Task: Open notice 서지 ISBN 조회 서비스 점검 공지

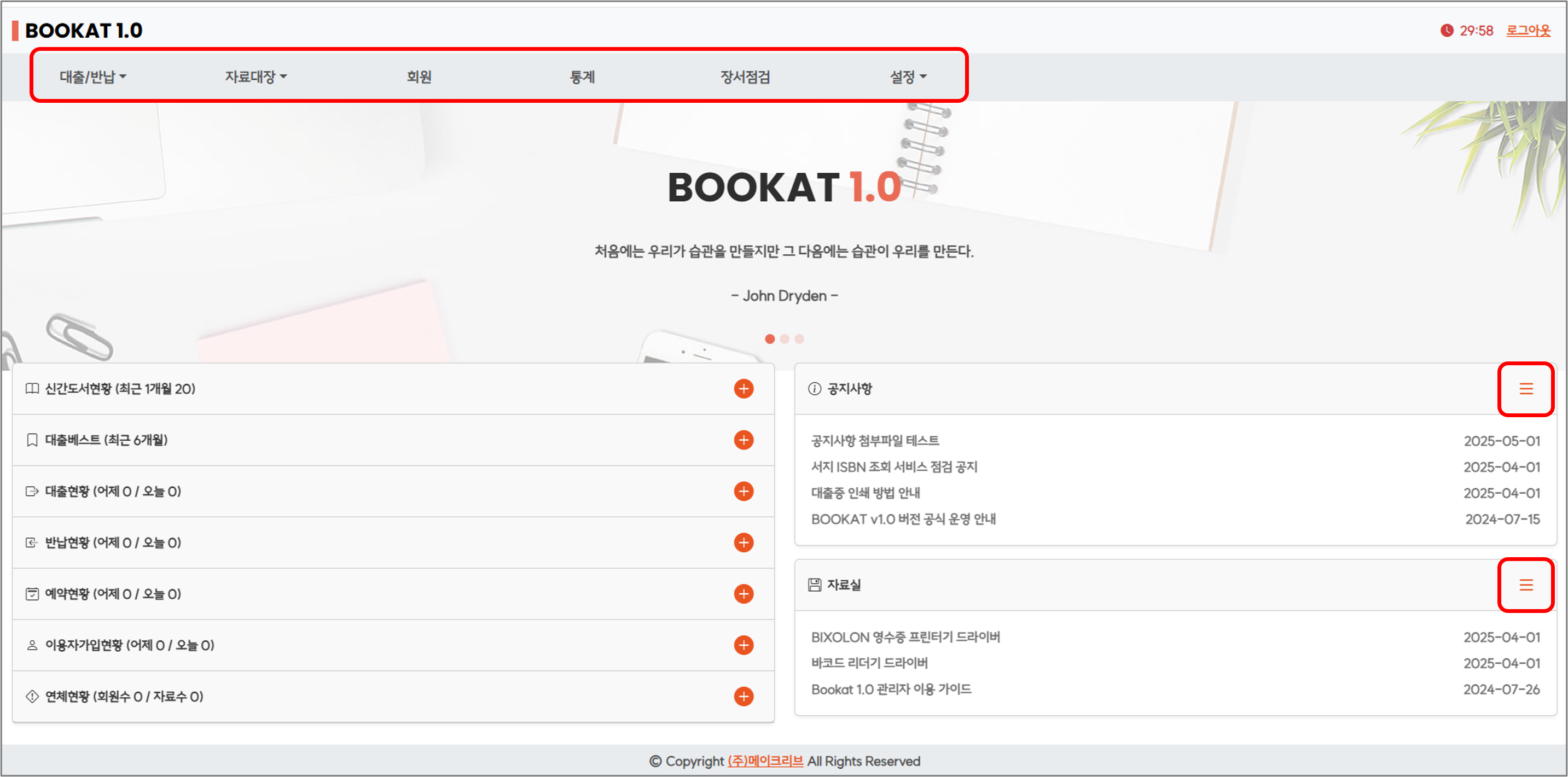Action: 893,466
